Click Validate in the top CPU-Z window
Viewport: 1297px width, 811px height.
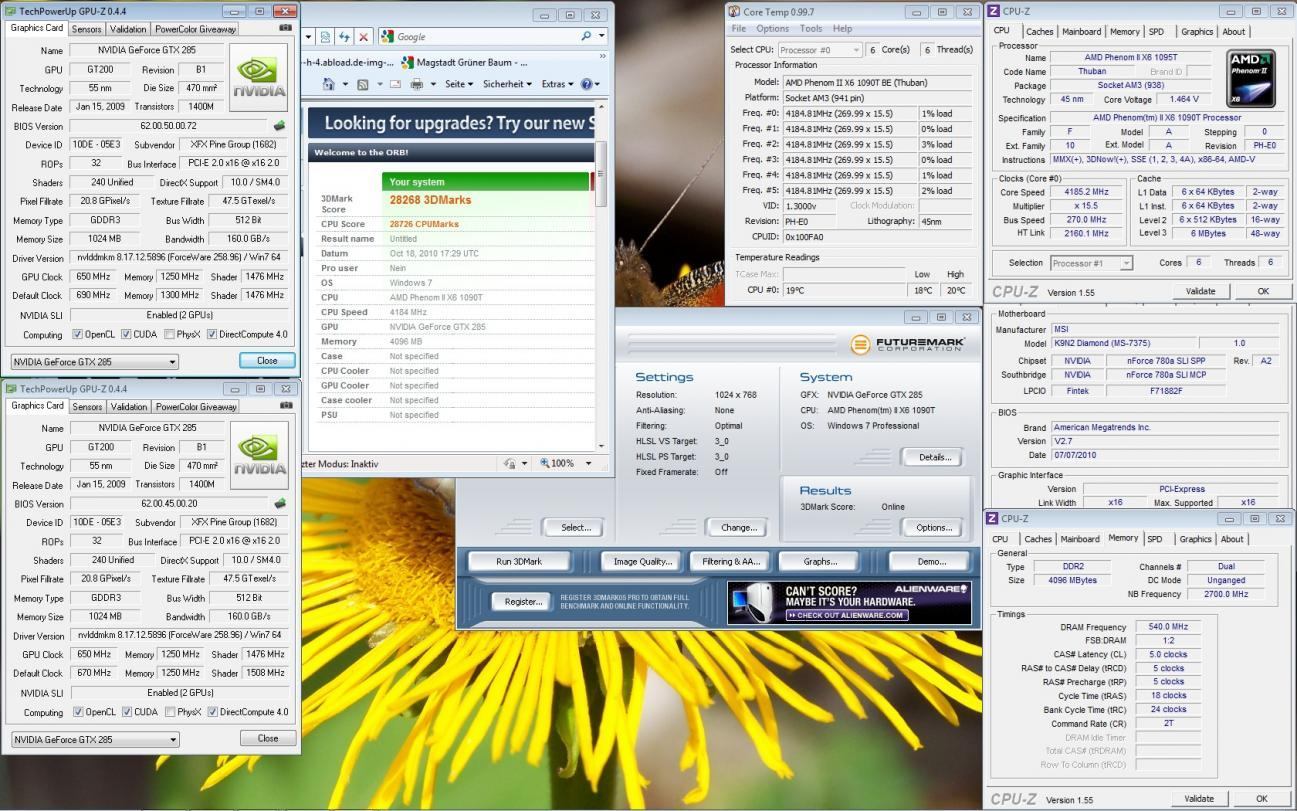pos(1200,291)
